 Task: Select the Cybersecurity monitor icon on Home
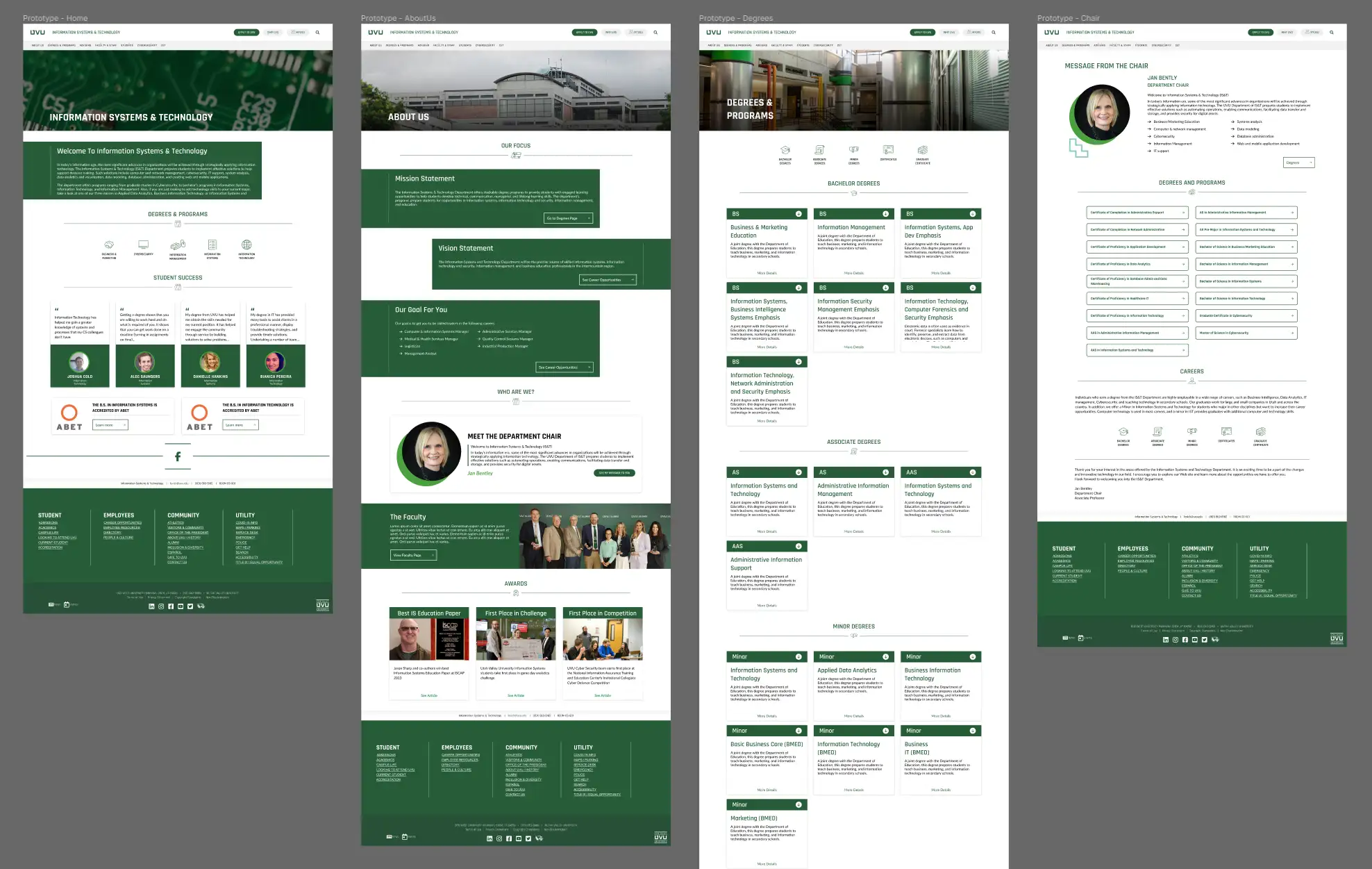tap(144, 245)
